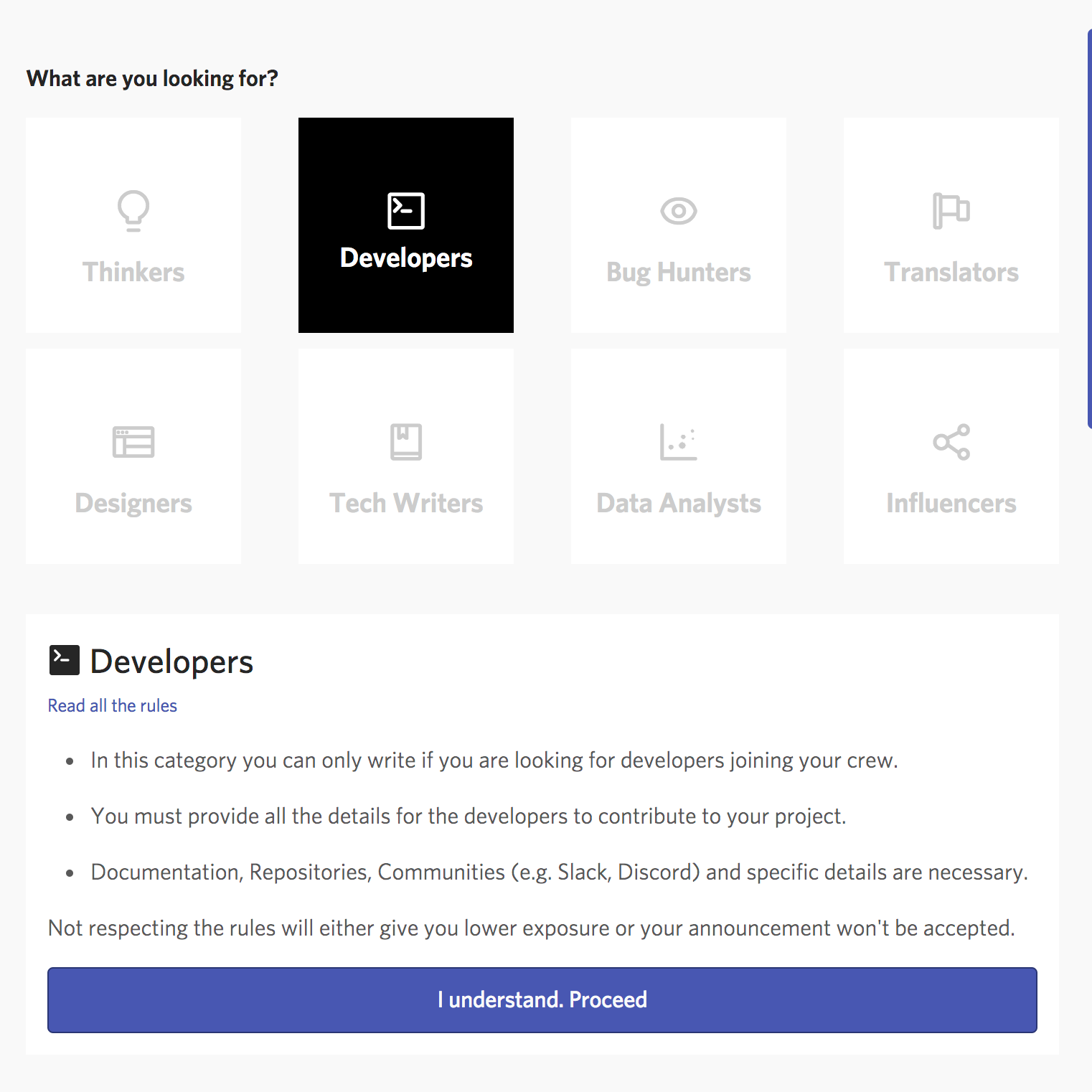
Task: Click the Thinkers lightbulb icon
Action: pyautogui.click(x=133, y=210)
